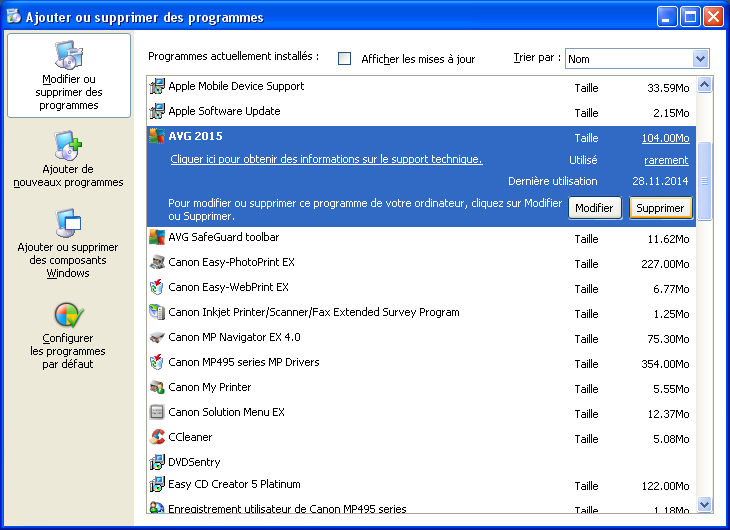The image size is (730, 530).
Task: Select Apple Mobile Device Support entry
Action: click(421, 87)
